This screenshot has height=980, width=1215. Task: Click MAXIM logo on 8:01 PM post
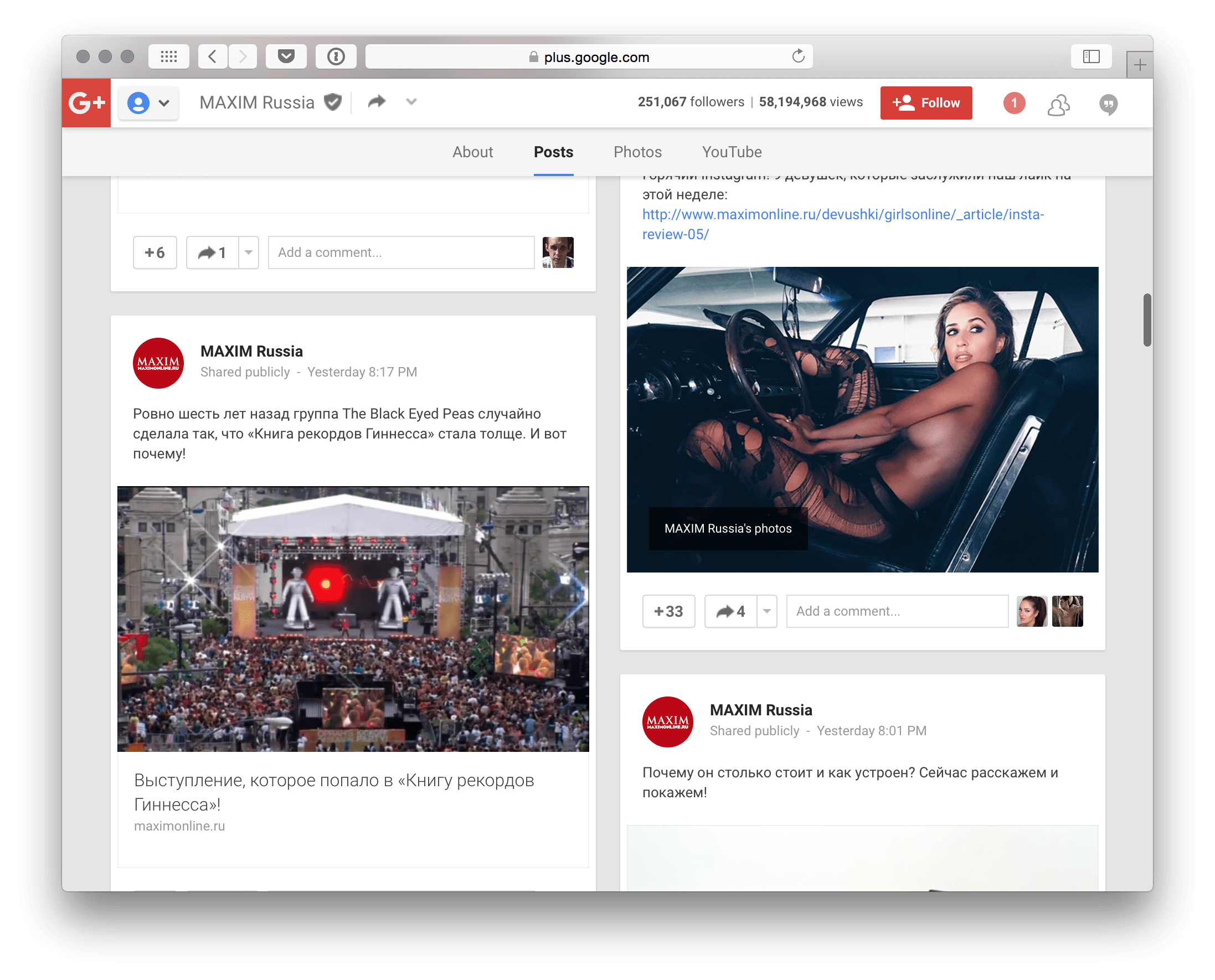pyautogui.click(x=667, y=722)
